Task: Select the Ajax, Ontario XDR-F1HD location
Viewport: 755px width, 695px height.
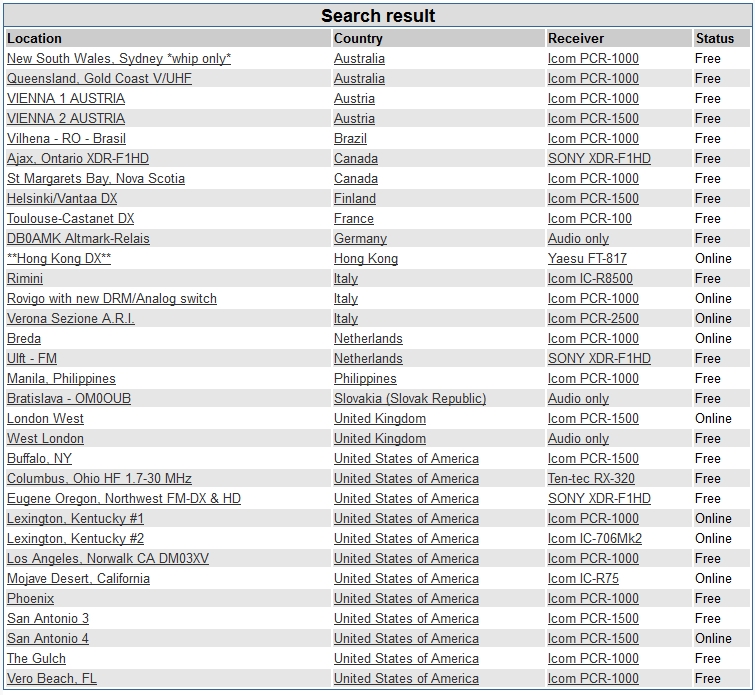Action: click(x=78, y=159)
